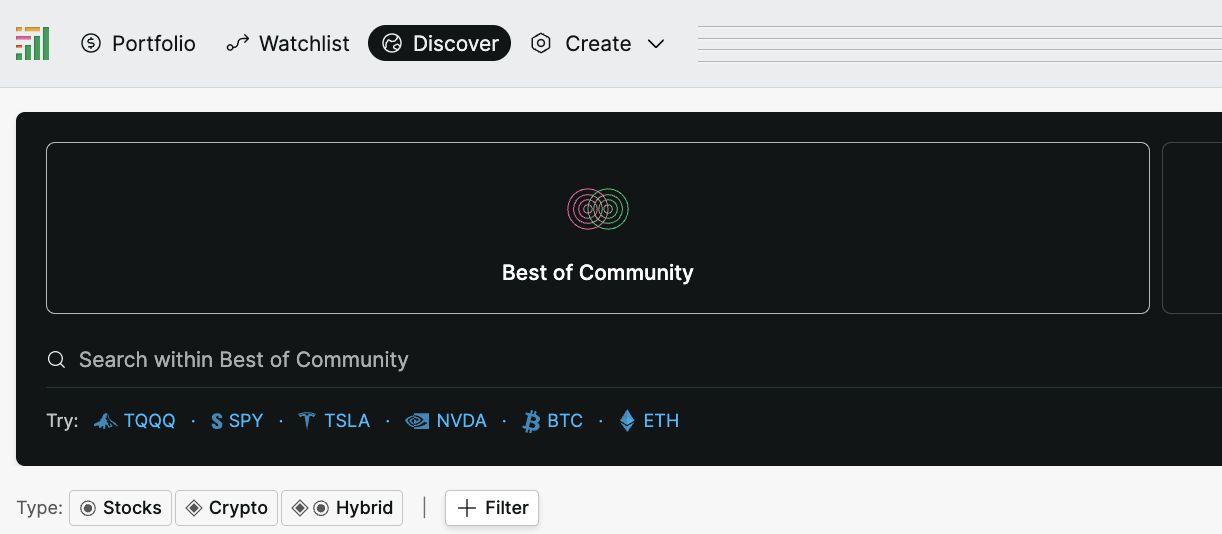The image size is (1222, 534).
Task: Click the search magnifier icon
Action: click(x=57, y=360)
